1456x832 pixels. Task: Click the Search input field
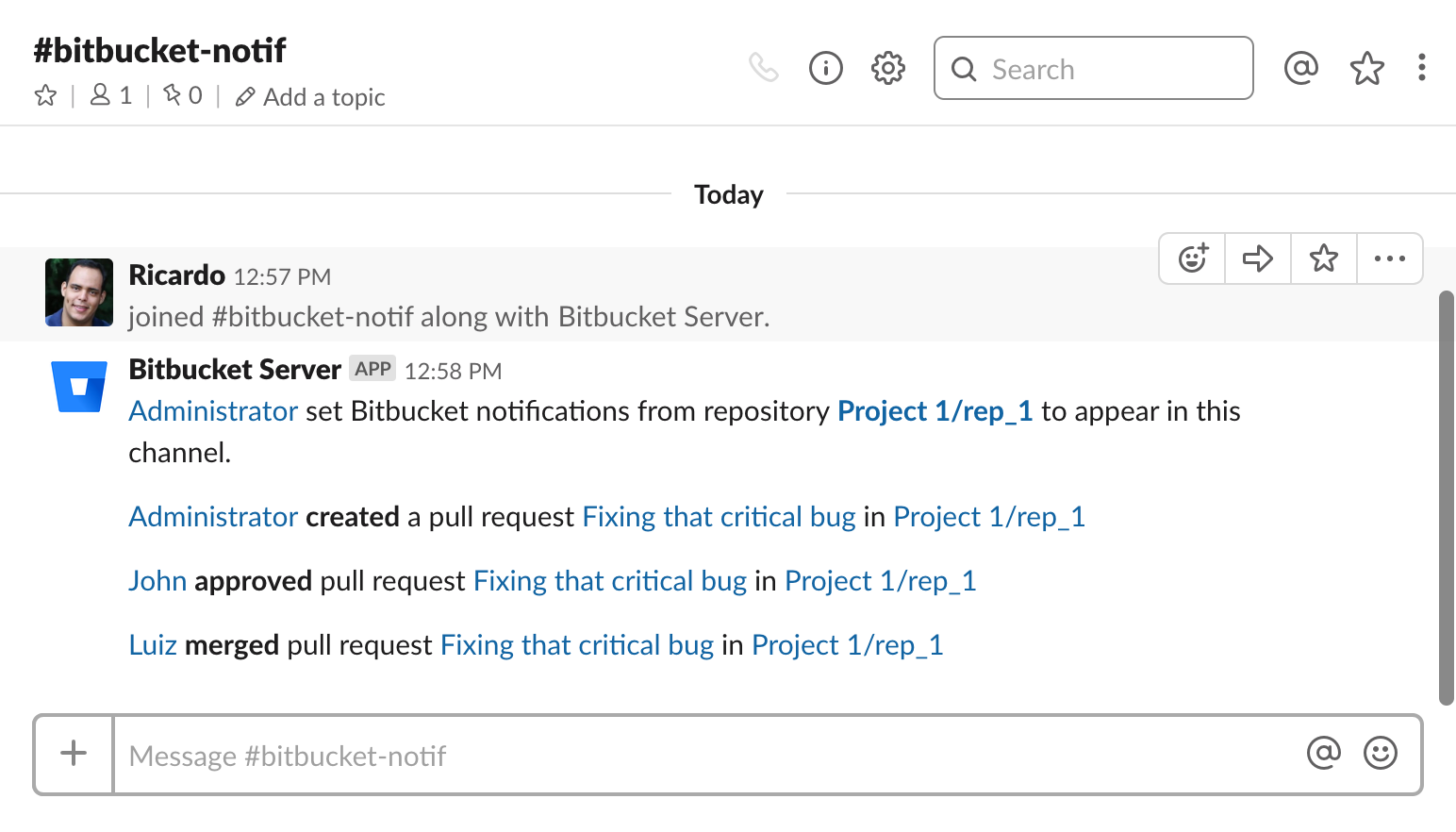1093,68
